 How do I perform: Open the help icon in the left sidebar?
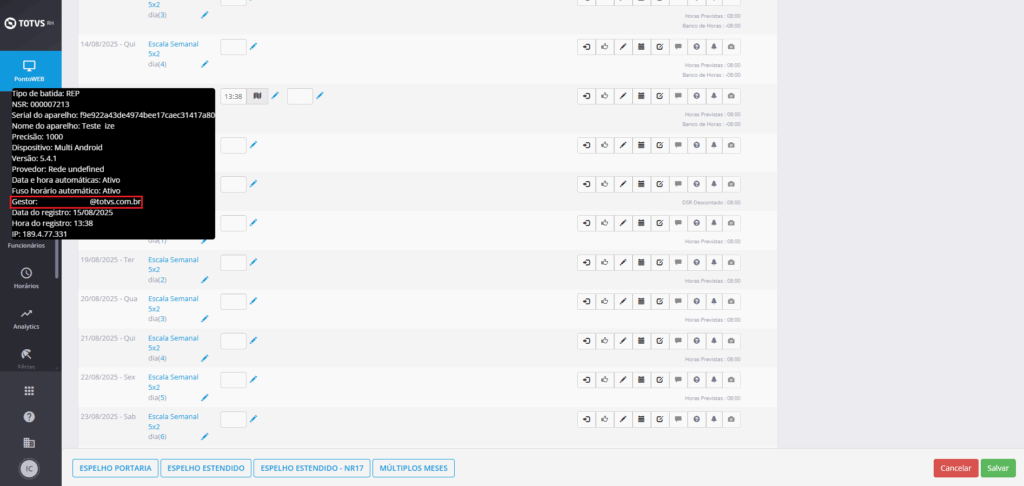(x=29, y=416)
